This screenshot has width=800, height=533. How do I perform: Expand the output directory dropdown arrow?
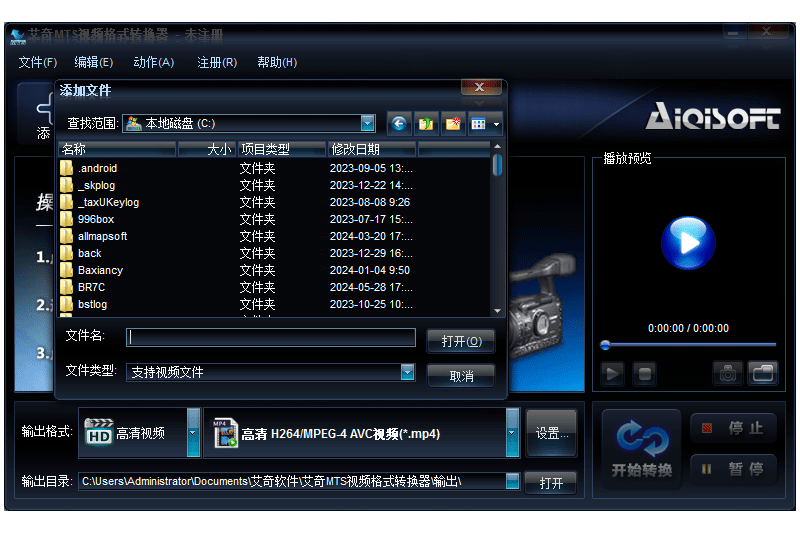(512, 481)
